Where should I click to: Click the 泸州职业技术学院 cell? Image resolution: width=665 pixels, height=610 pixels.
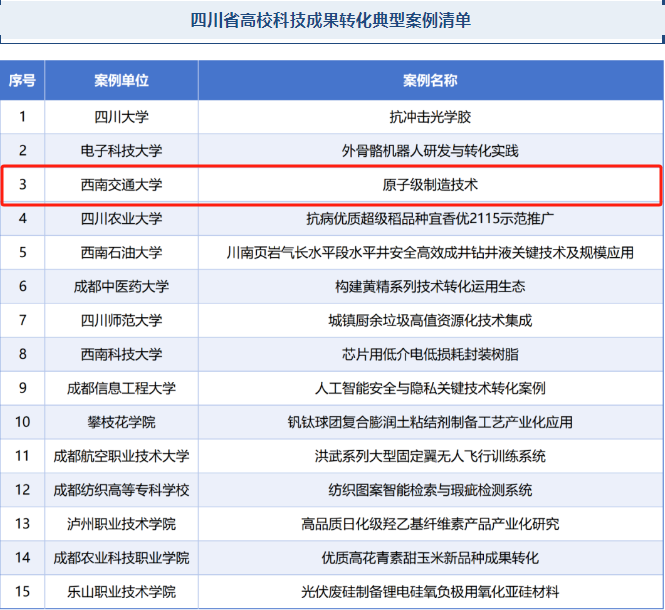[121, 524]
